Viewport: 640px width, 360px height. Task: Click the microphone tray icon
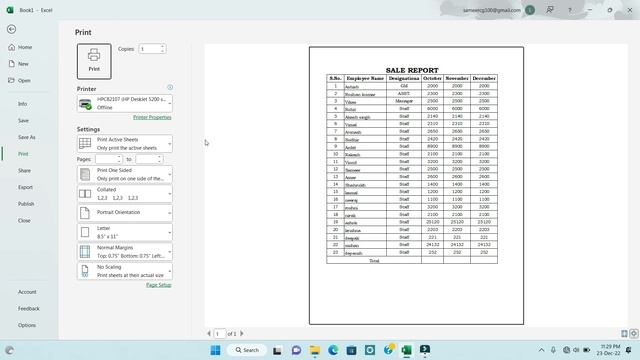[553, 350]
